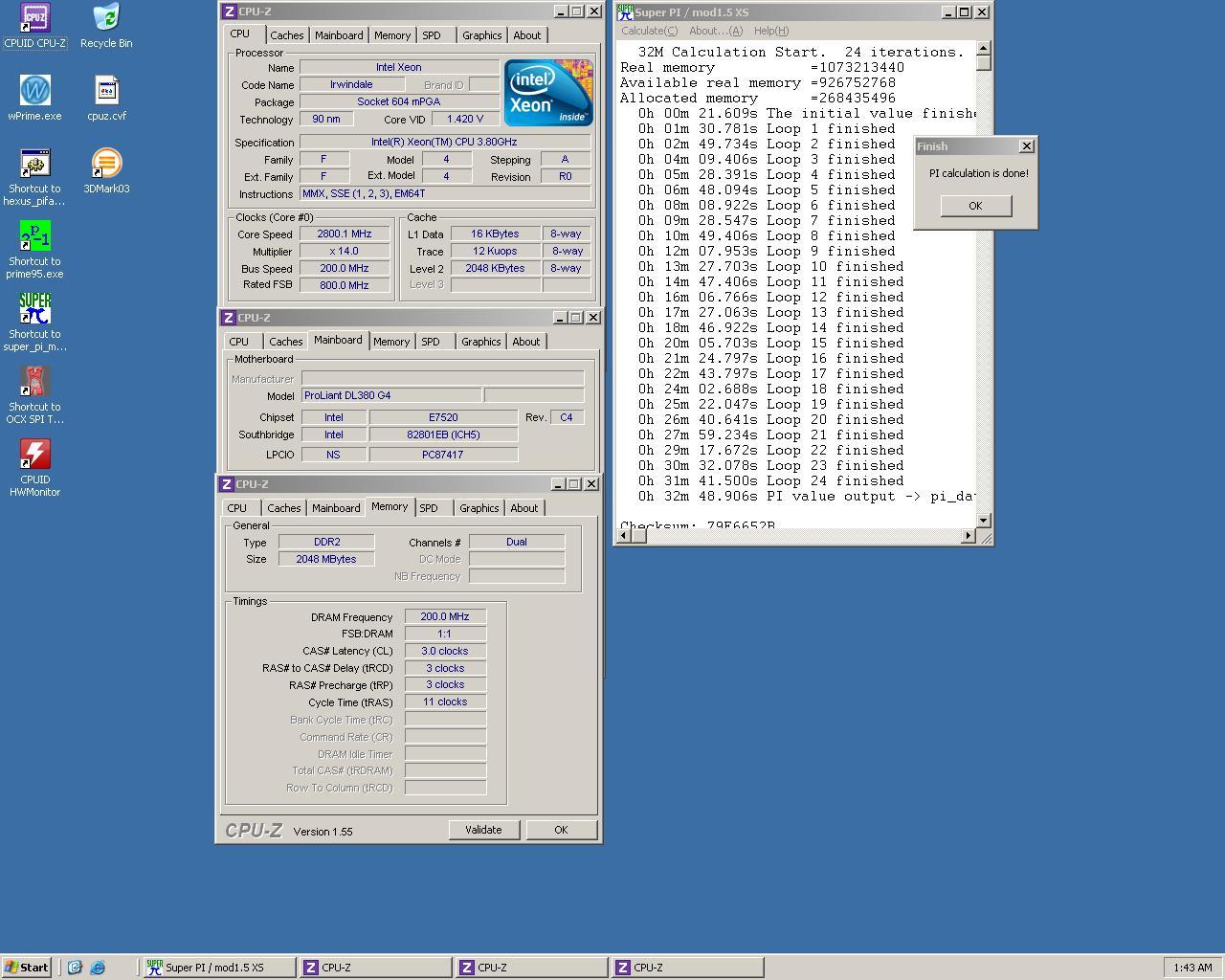Switch to Super PI taskbar button
1225x980 pixels.
219,968
